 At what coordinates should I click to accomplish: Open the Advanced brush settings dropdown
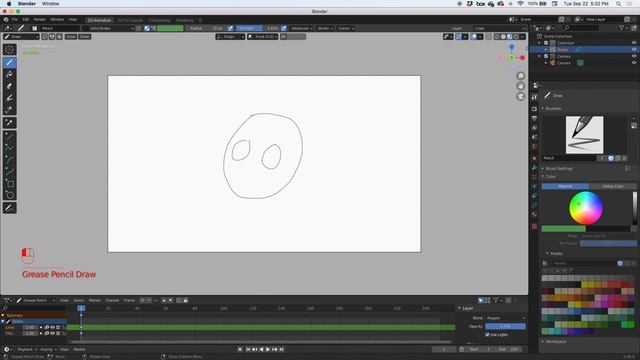302,28
